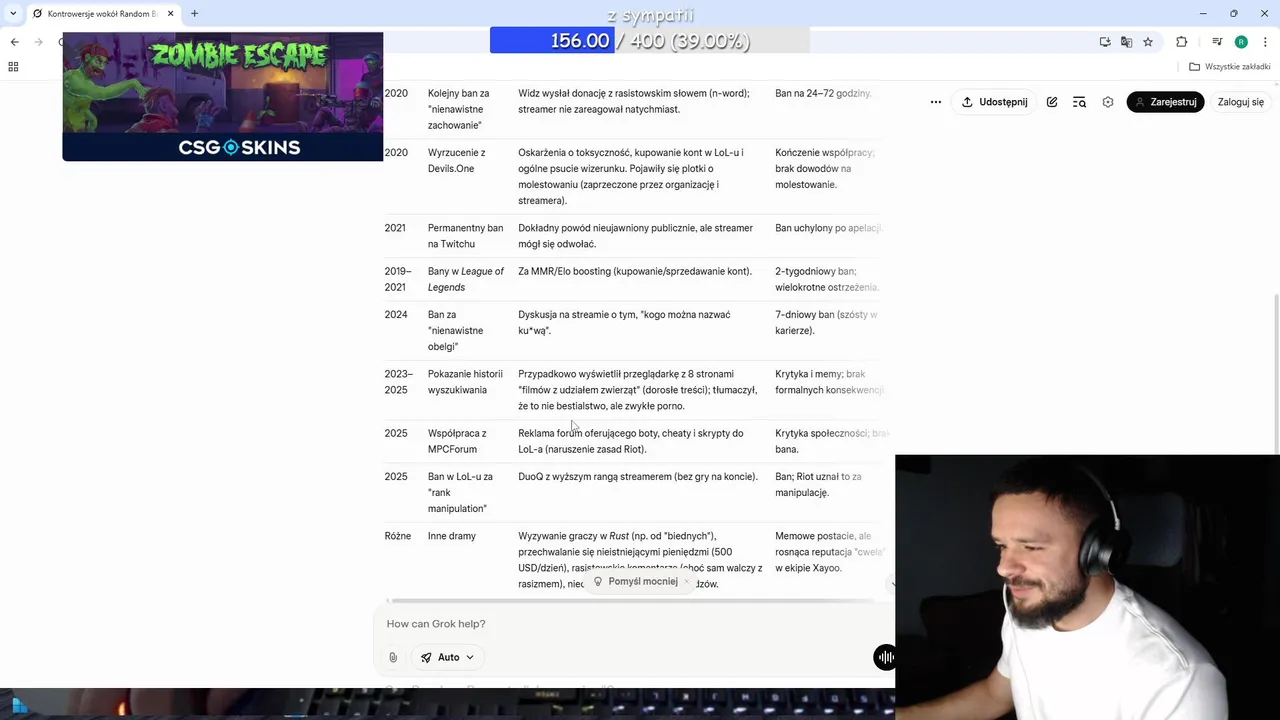Open the Chrome three-dots main menu
Image resolution: width=1280 pixels, height=720 pixels.
[x=1265, y=42]
